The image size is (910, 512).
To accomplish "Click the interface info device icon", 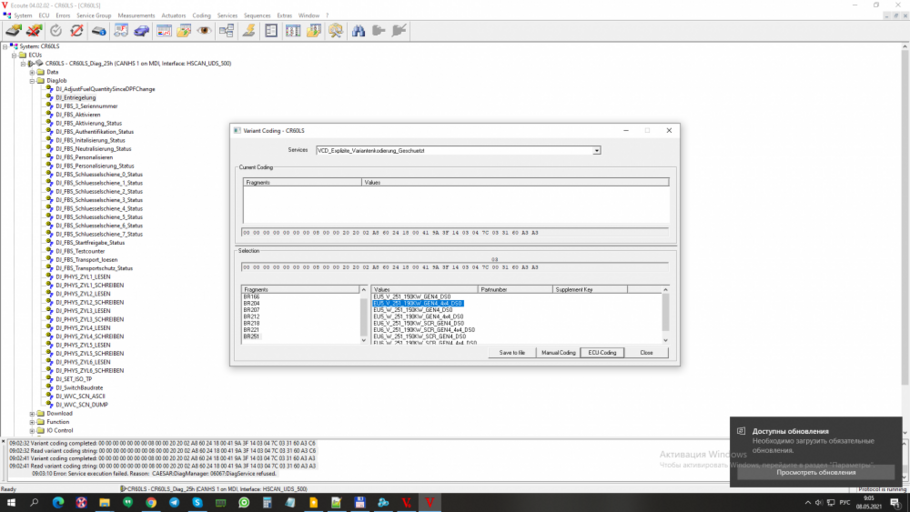I will [99, 31].
